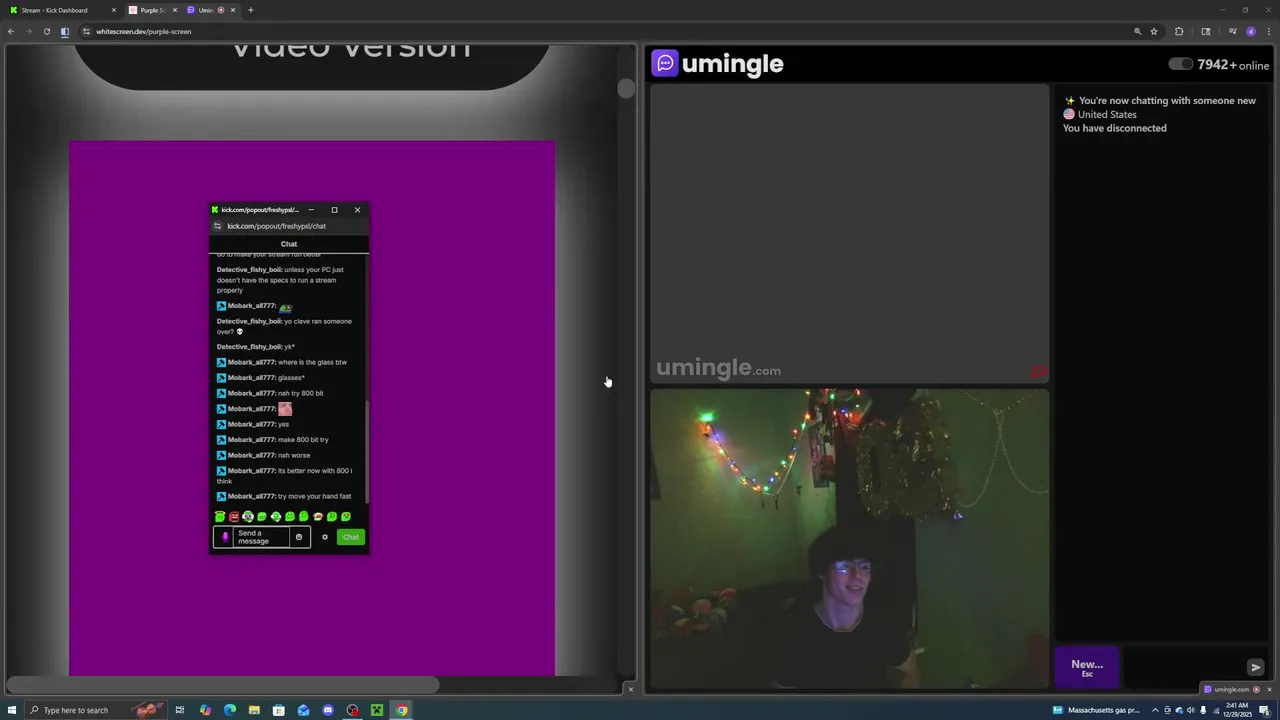This screenshot has width=1280, height=720.
Task: Toggle the switch beside online count
Action: pyautogui.click(x=1180, y=64)
